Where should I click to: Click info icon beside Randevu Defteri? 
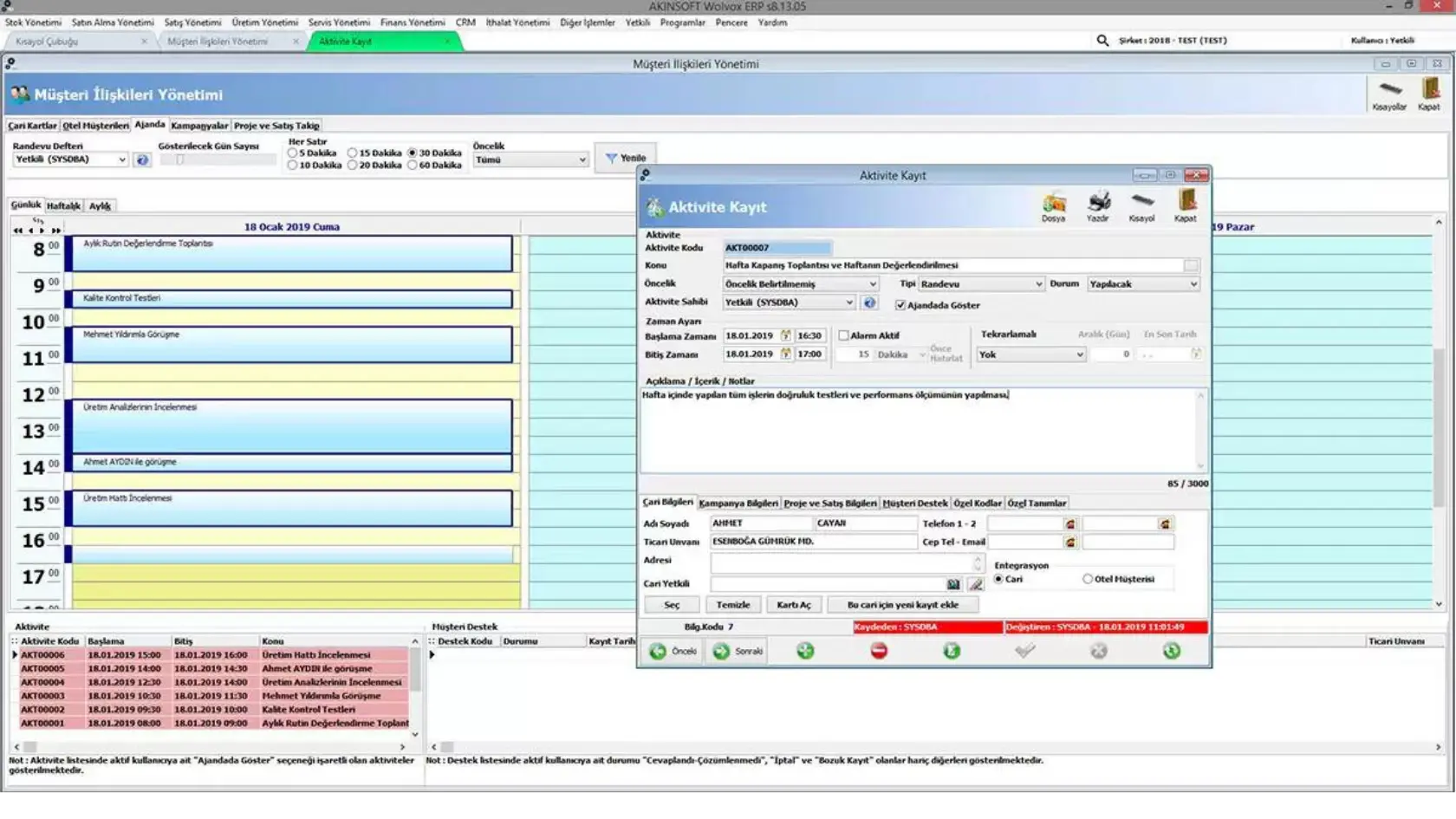point(142,160)
